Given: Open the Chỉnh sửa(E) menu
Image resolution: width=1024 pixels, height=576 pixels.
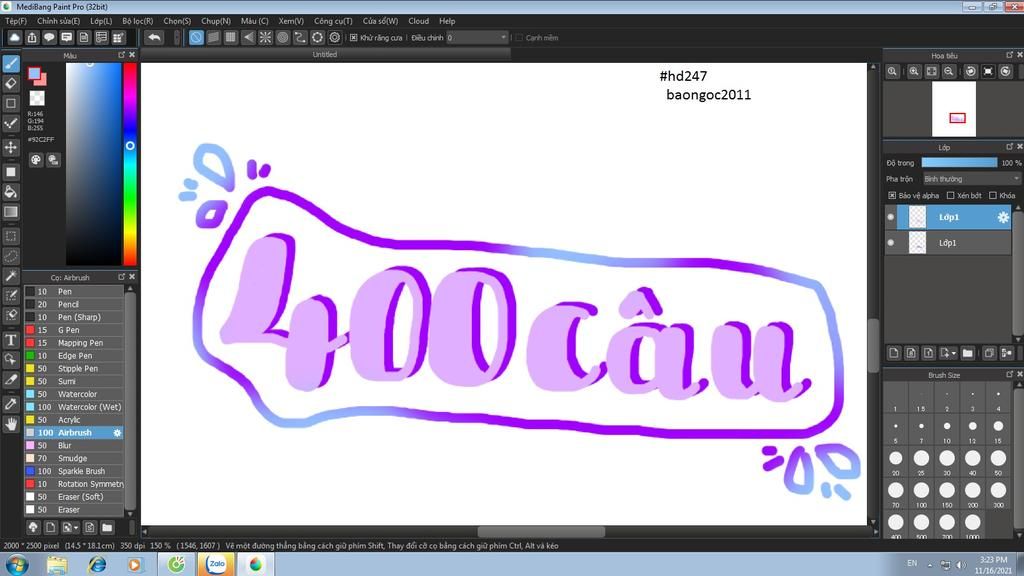Looking at the screenshot, I should point(58,21).
